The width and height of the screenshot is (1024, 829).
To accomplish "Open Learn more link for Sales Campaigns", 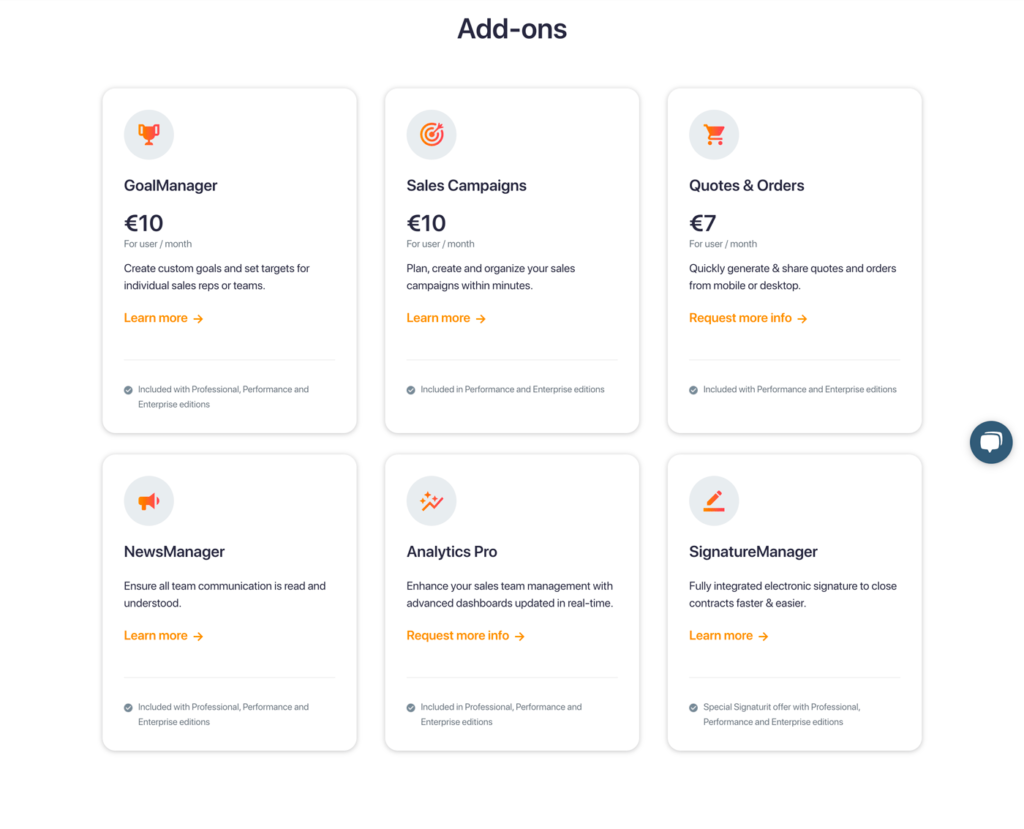I will [x=446, y=318].
